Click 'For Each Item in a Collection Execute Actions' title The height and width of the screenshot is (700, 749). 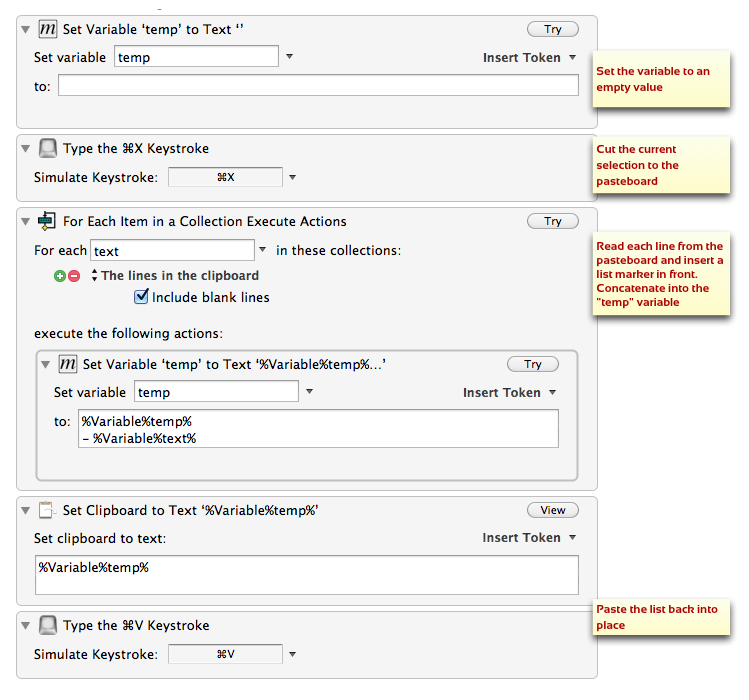(205, 221)
